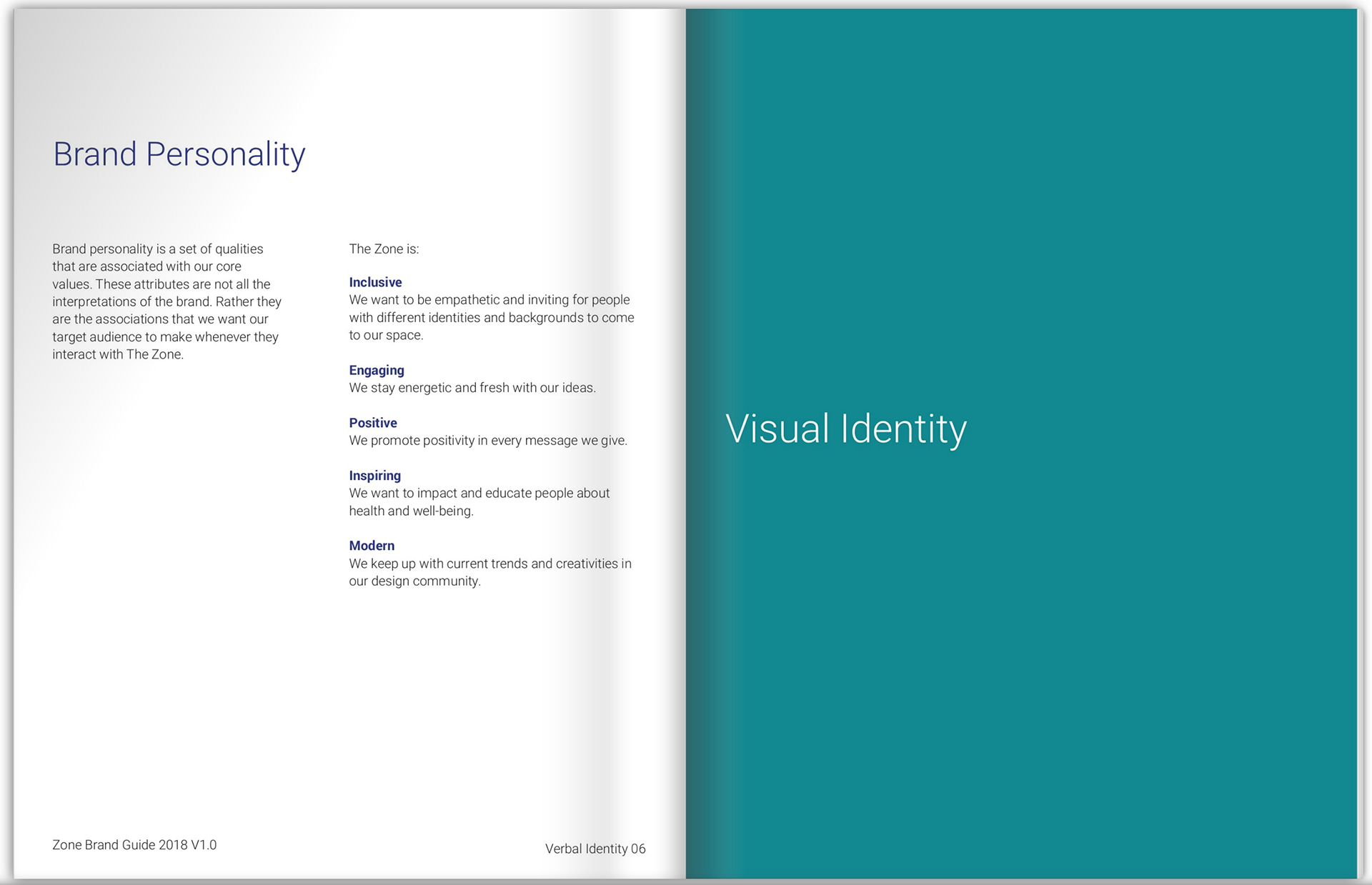The width and height of the screenshot is (1372, 885).
Task: Select 'that are associated with our core' line
Action: pos(146,266)
